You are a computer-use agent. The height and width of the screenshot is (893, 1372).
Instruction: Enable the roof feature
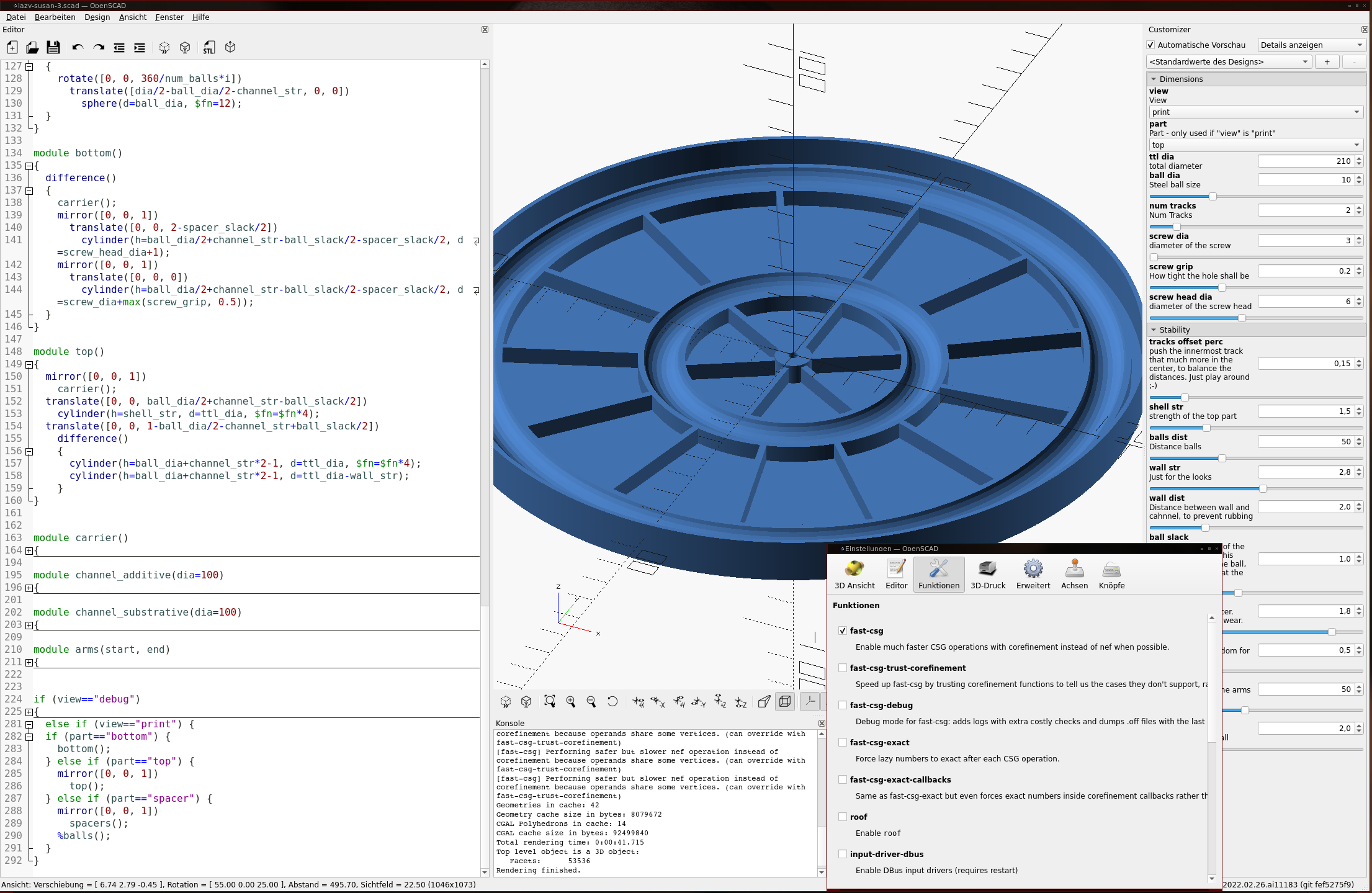coord(843,817)
